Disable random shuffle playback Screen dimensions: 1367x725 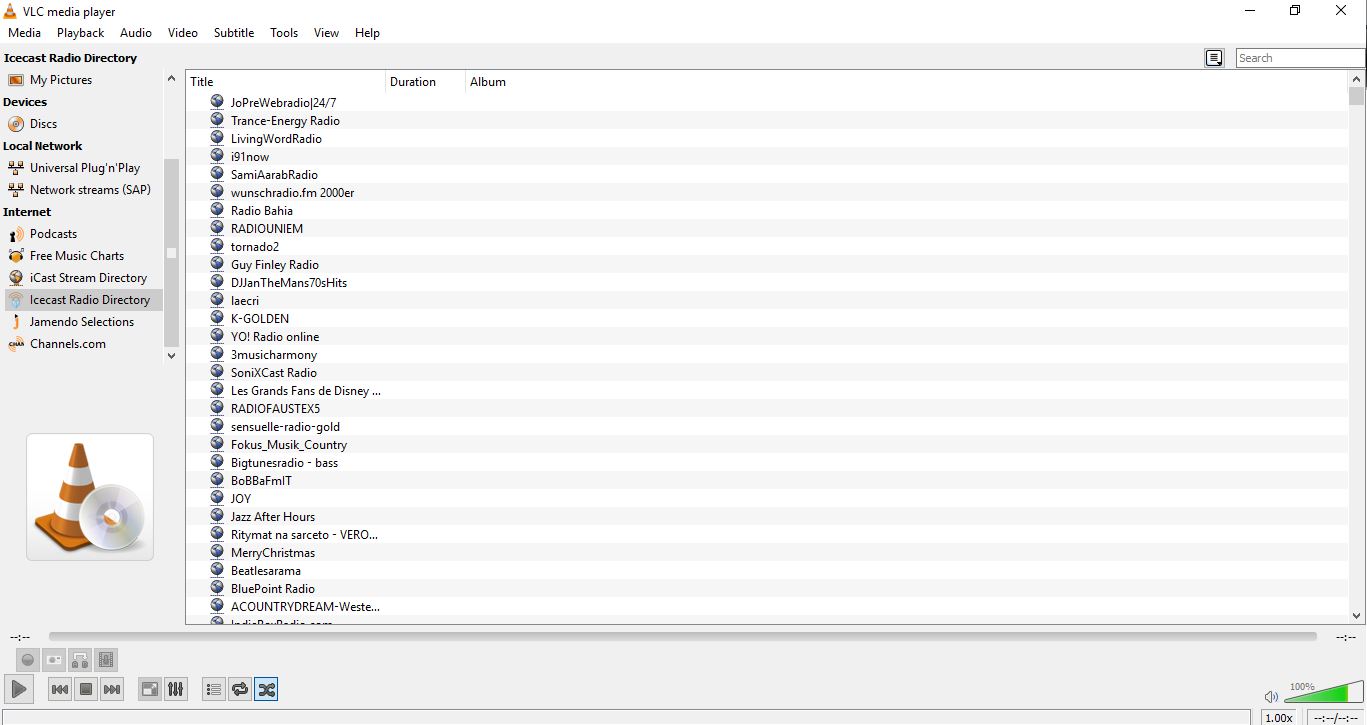(x=265, y=689)
